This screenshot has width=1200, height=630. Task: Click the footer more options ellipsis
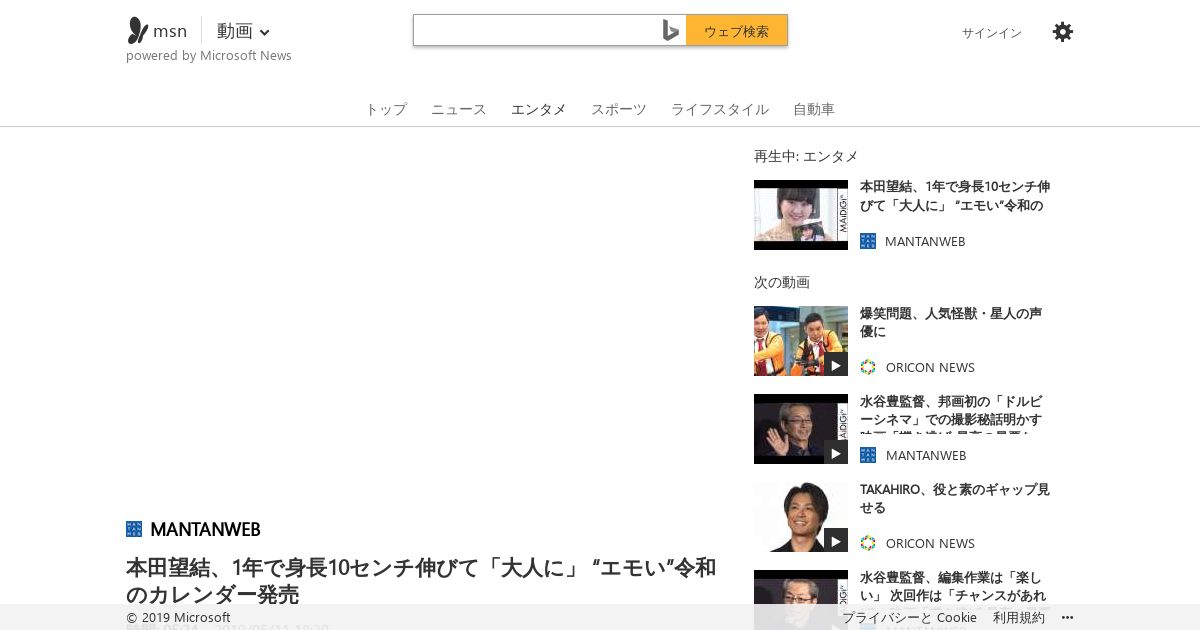coord(1067,618)
